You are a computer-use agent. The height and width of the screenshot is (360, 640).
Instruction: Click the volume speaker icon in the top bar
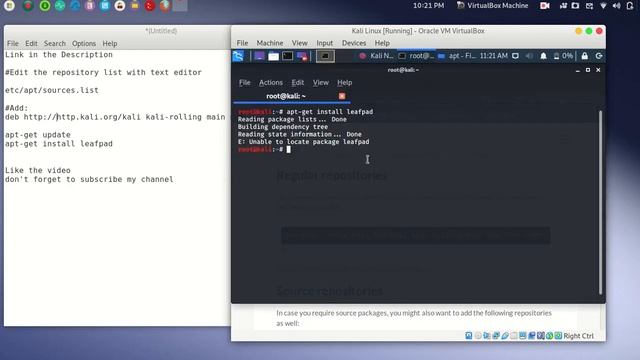click(x=617, y=6)
